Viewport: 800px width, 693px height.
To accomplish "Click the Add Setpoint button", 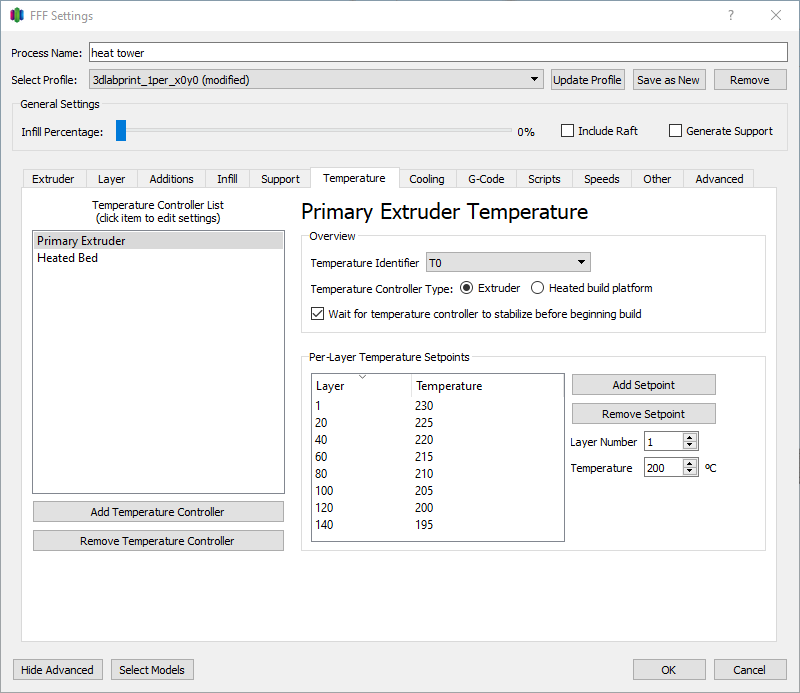I will 643,385.
